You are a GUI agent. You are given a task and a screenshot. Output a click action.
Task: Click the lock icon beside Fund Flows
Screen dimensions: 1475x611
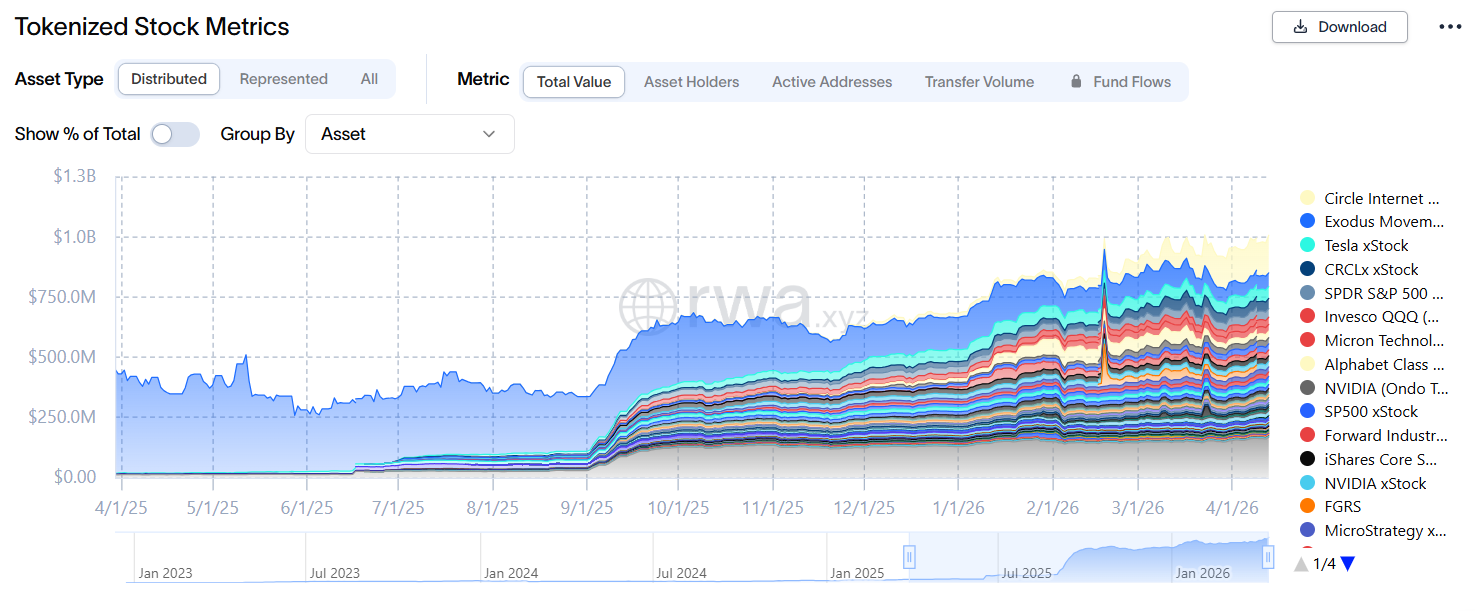click(x=1076, y=82)
